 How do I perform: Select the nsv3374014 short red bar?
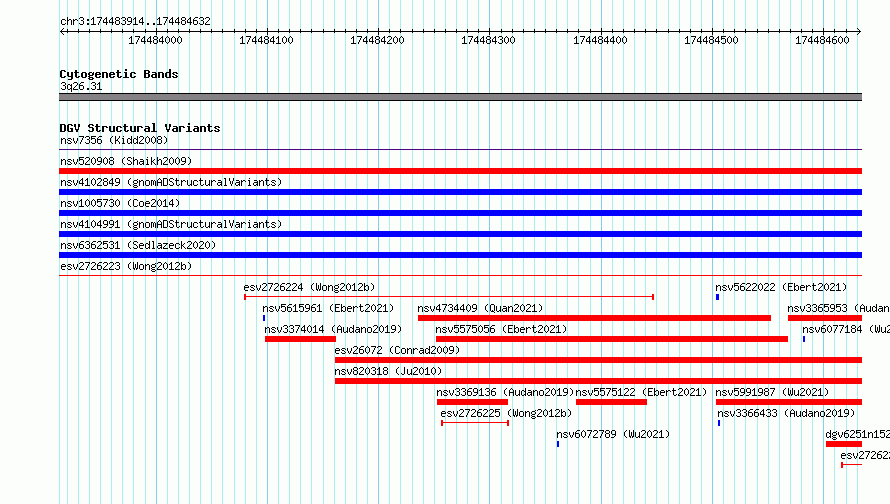click(x=300, y=339)
